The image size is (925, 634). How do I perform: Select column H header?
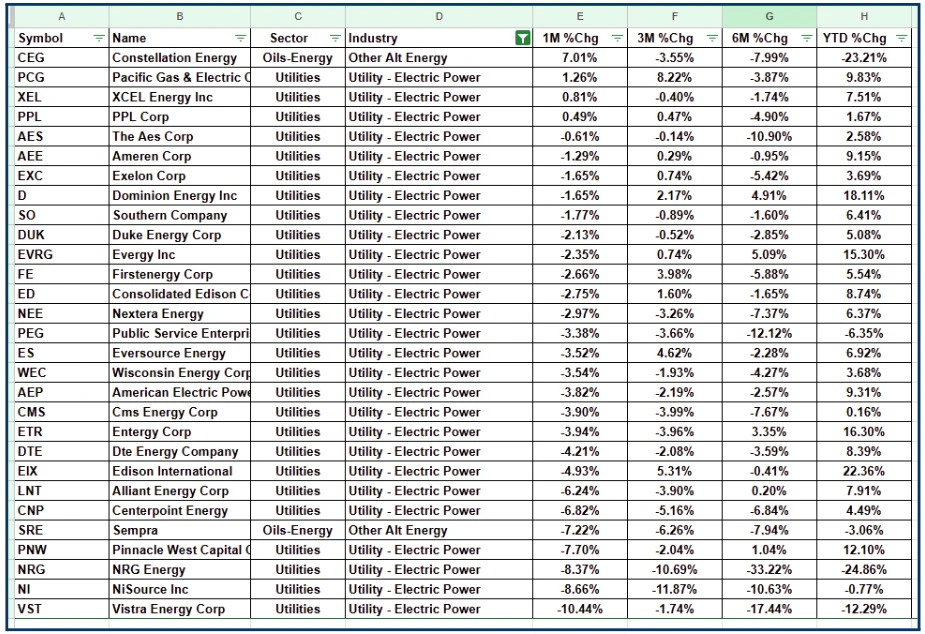pos(864,17)
